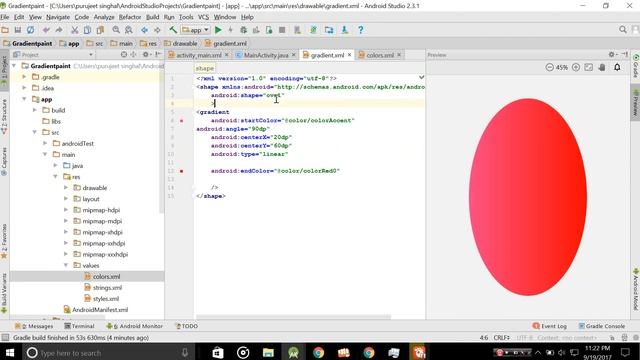Expand the .idea folder node
Viewport: 640px width, 360px height.
pos(24,88)
